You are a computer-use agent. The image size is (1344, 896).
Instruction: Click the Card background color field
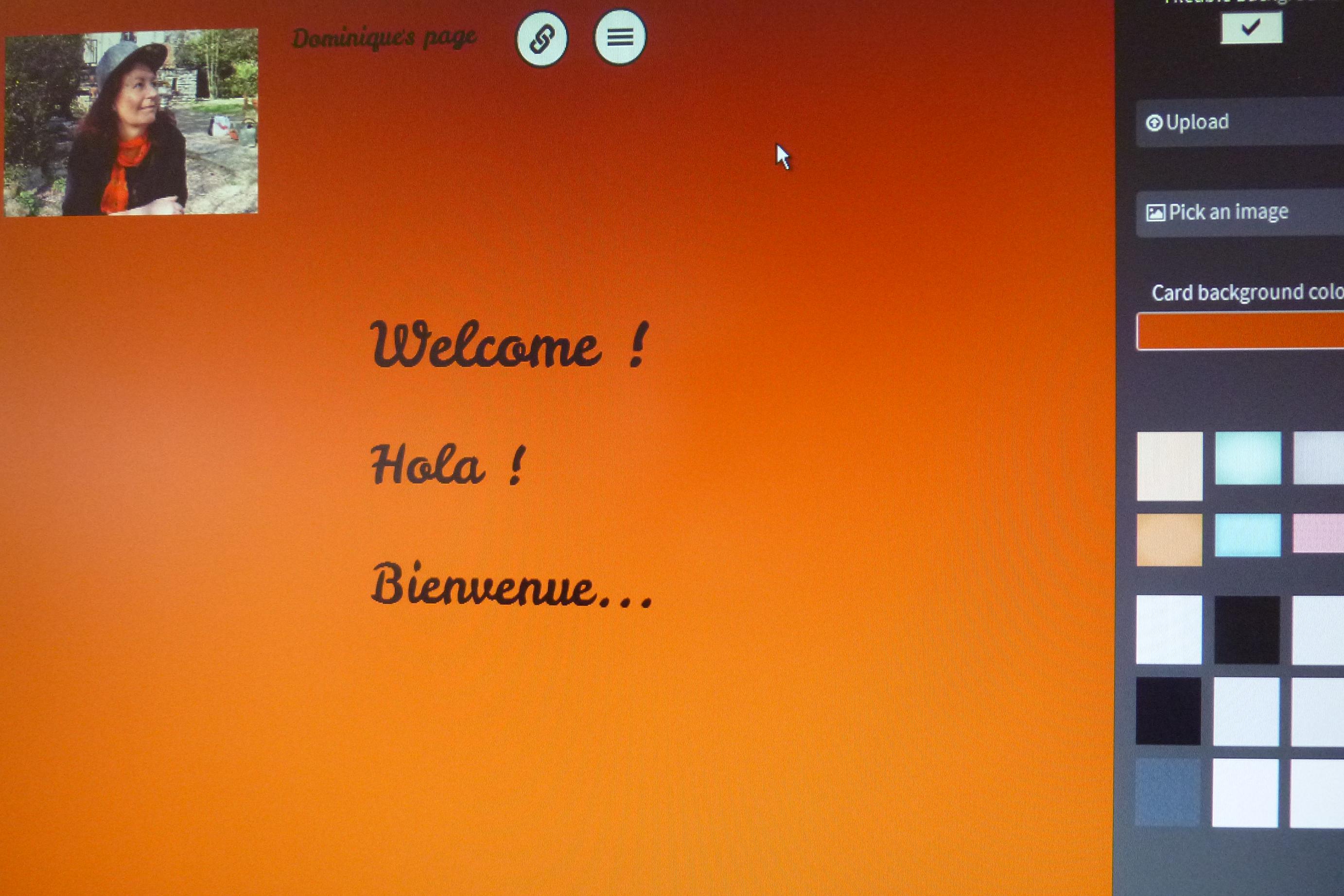[1240, 331]
